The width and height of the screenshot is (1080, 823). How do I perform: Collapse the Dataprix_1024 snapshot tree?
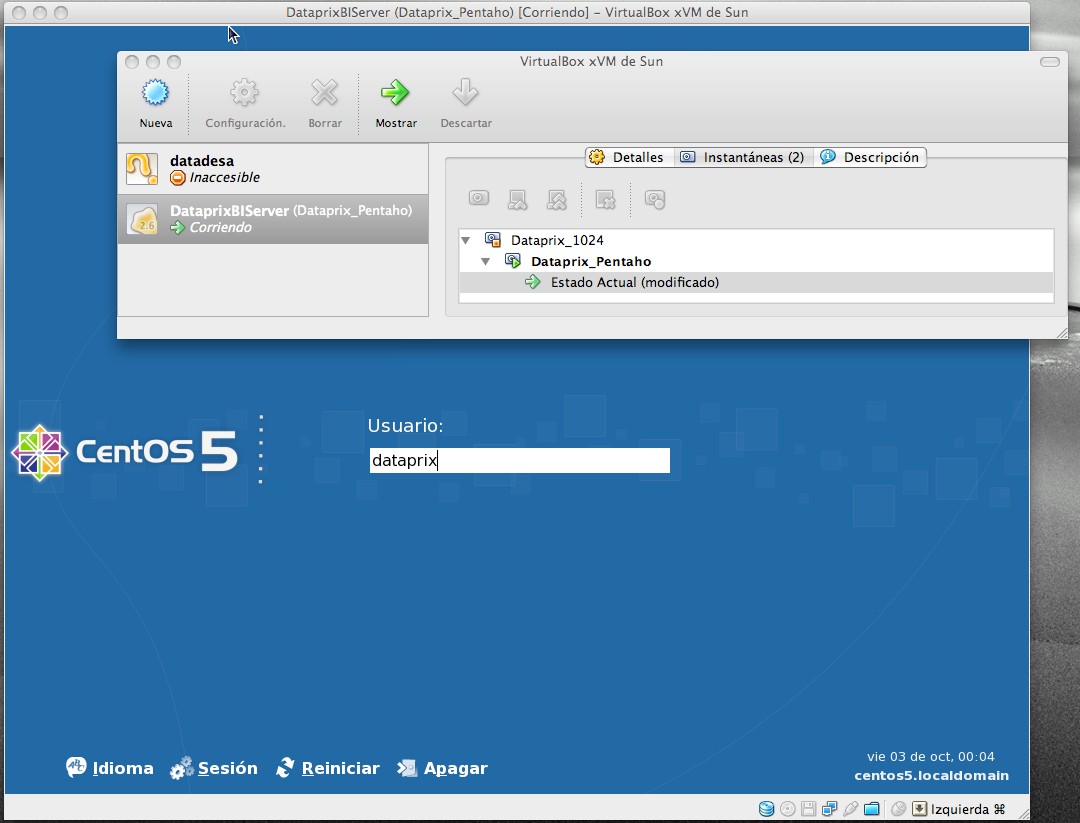tap(466, 240)
